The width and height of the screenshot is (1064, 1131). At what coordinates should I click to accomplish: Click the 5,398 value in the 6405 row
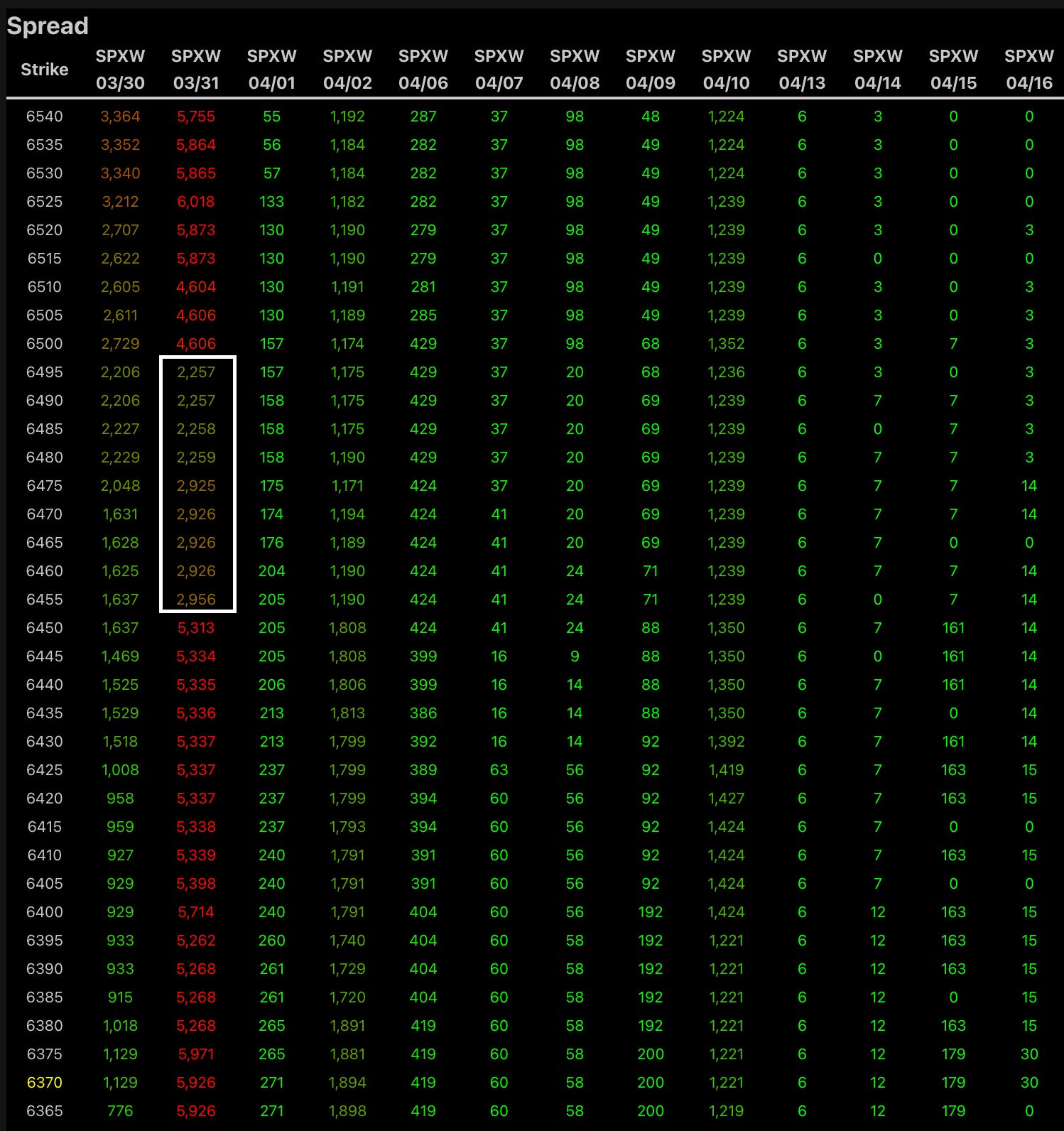click(x=196, y=884)
